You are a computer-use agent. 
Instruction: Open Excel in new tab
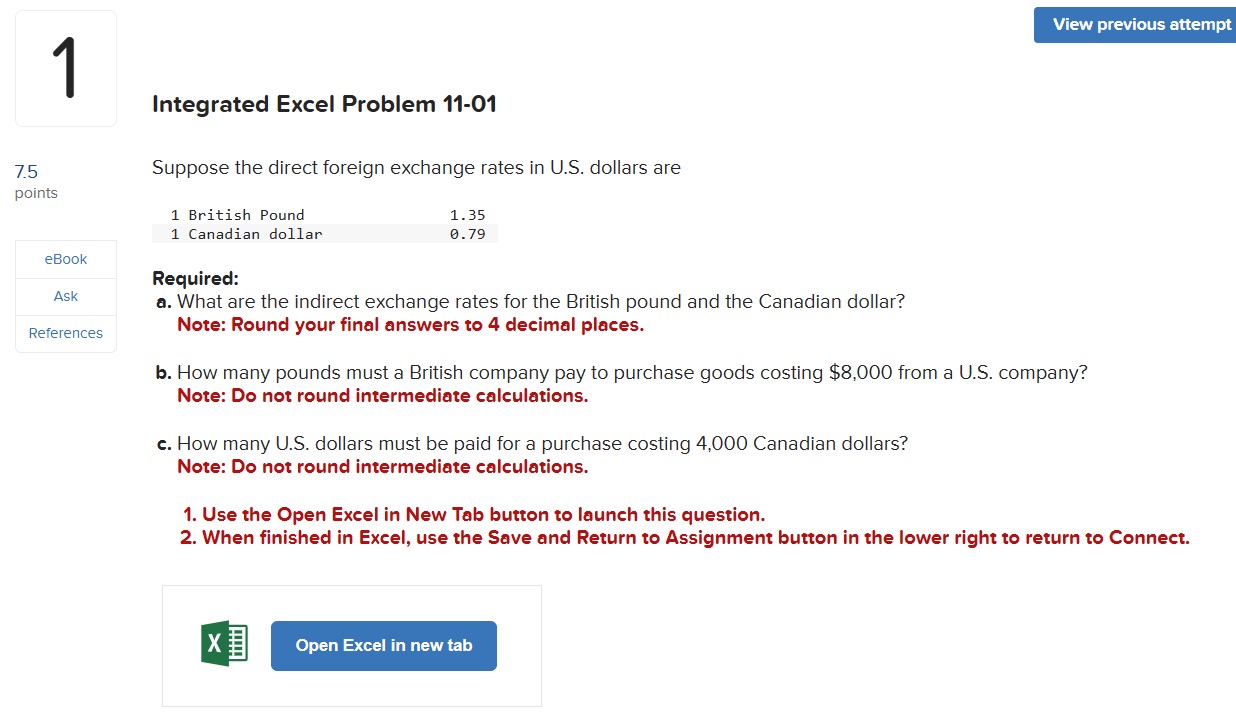click(x=383, y=645)
